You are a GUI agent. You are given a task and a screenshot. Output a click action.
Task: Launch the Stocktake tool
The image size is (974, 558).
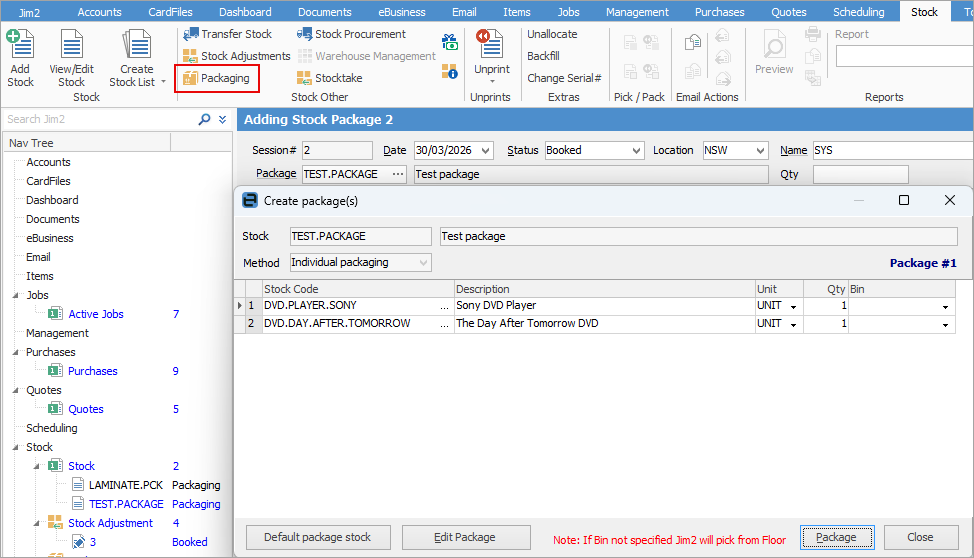(x=330, y=78)
